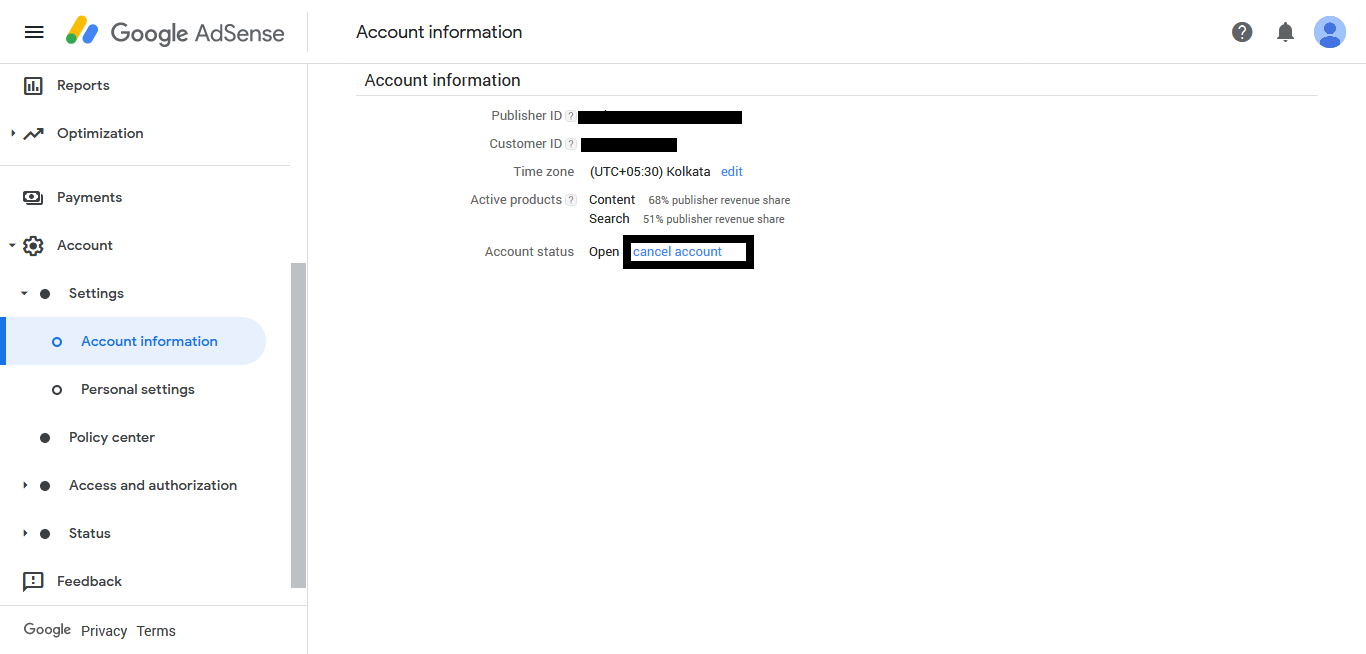1366x654 pixels.
Task: Click the Feedback icon in sidebar
Action: point(33,581)
